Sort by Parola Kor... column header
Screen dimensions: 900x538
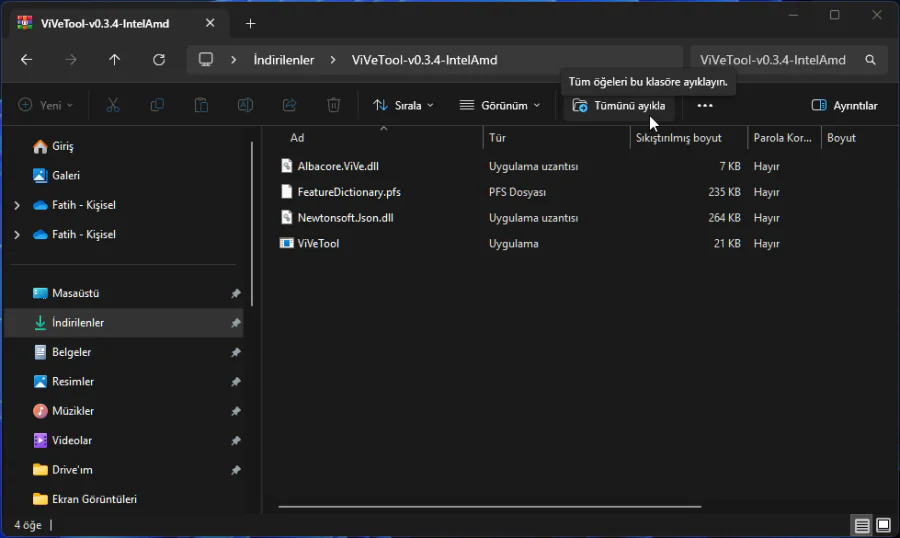(x=784, y=138)
